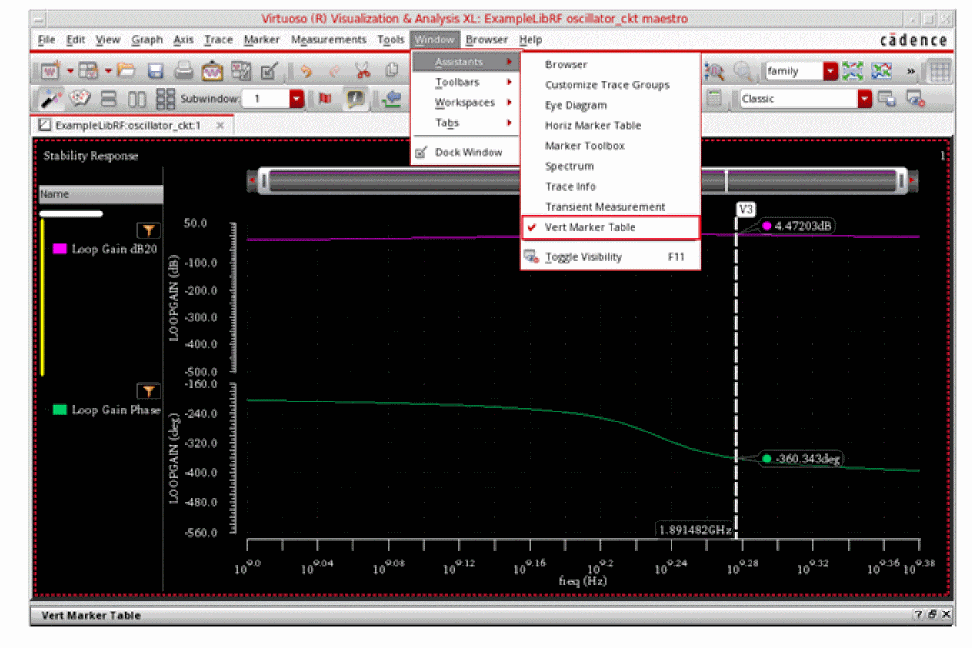Click the zoom magnifier icon left of family
The image size is (972, 648).
[744, 71]
